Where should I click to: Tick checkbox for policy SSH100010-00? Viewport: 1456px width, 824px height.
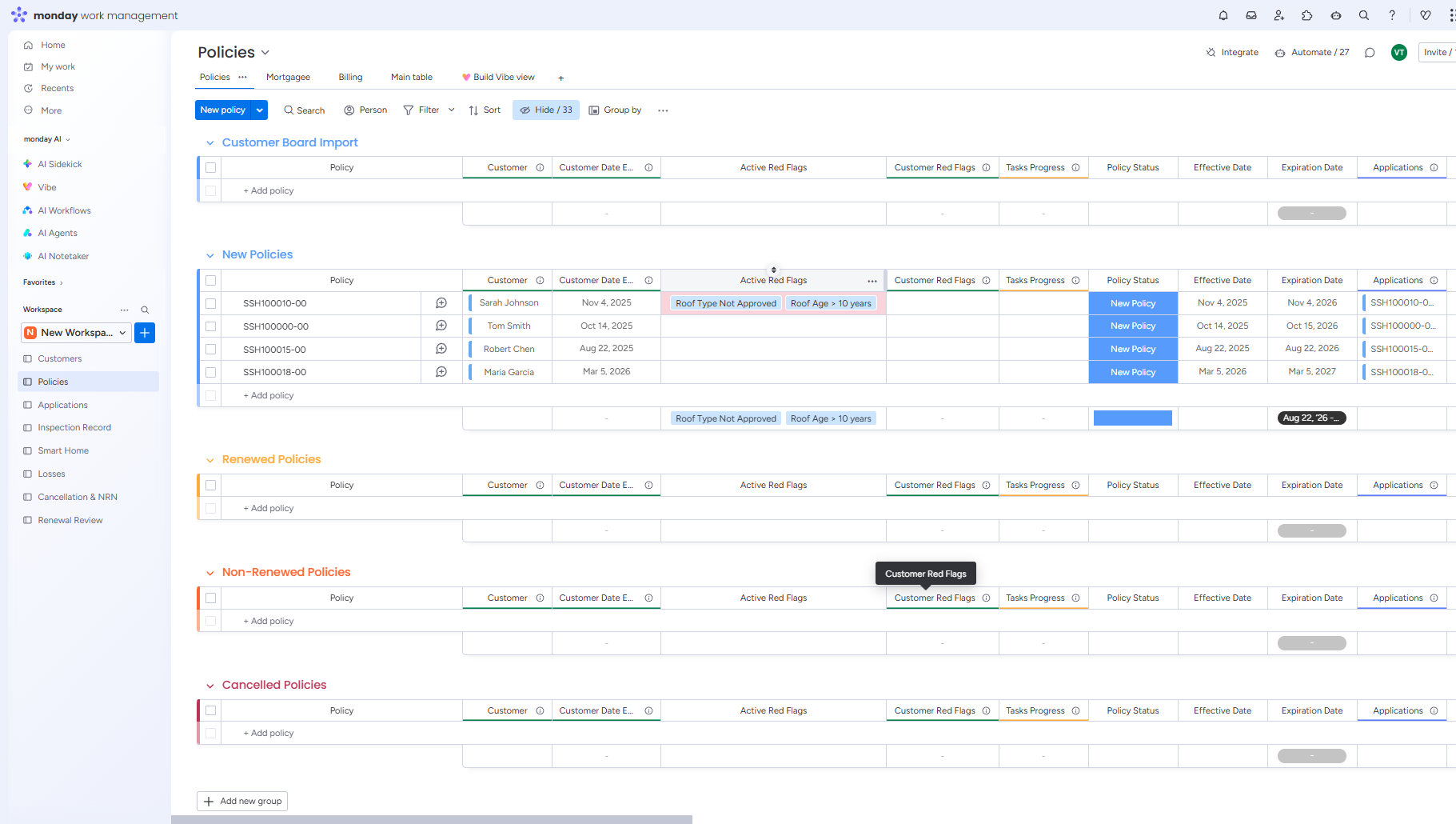click(x=210, y=303)
